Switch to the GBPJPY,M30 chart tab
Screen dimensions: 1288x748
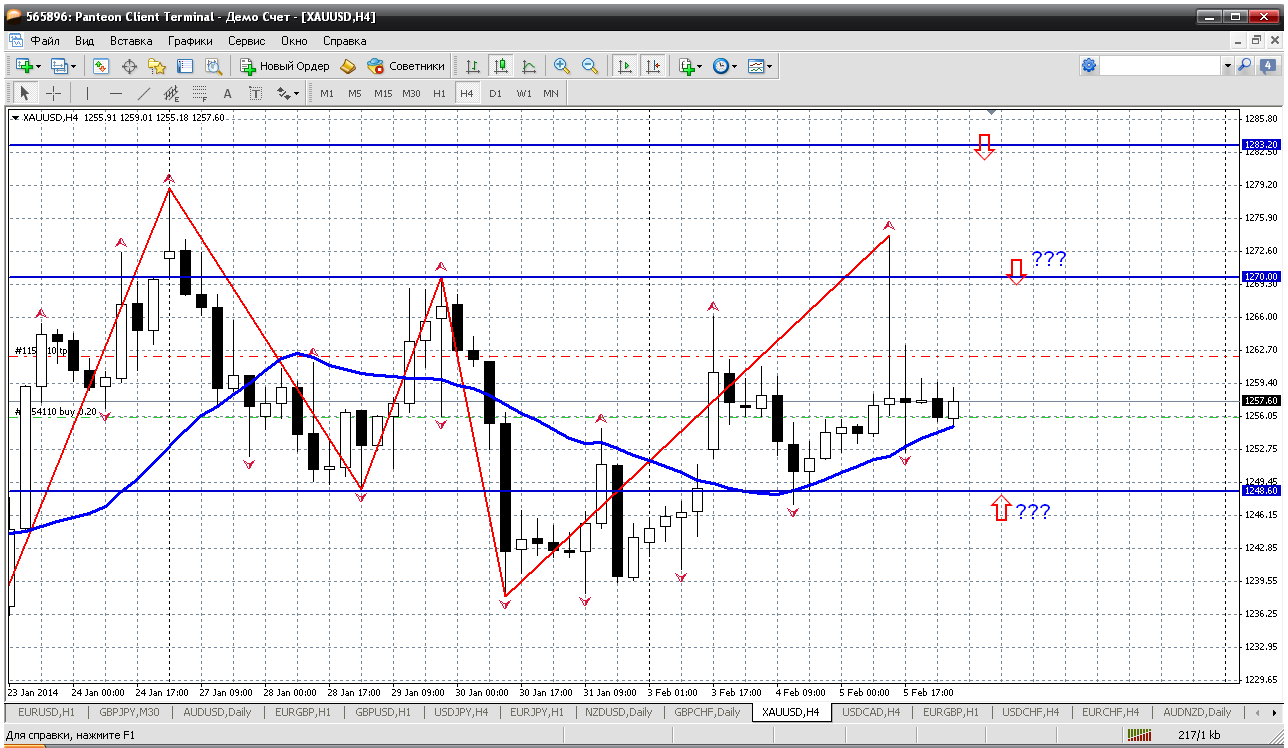point(129,712)
